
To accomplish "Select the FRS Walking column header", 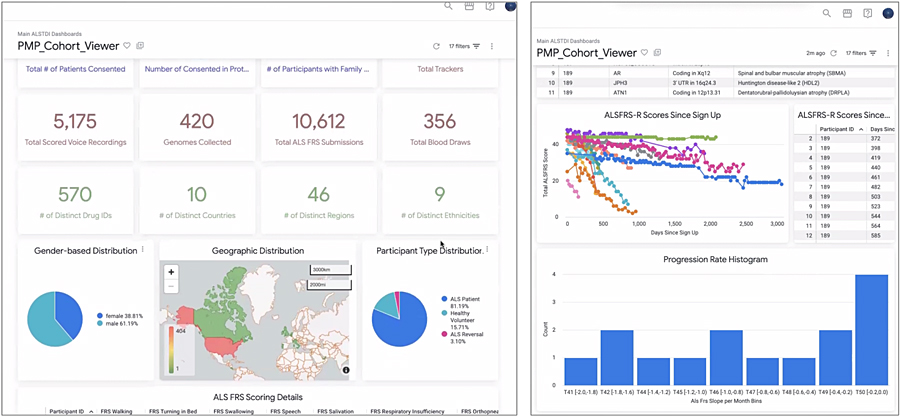I will (117, 411).
